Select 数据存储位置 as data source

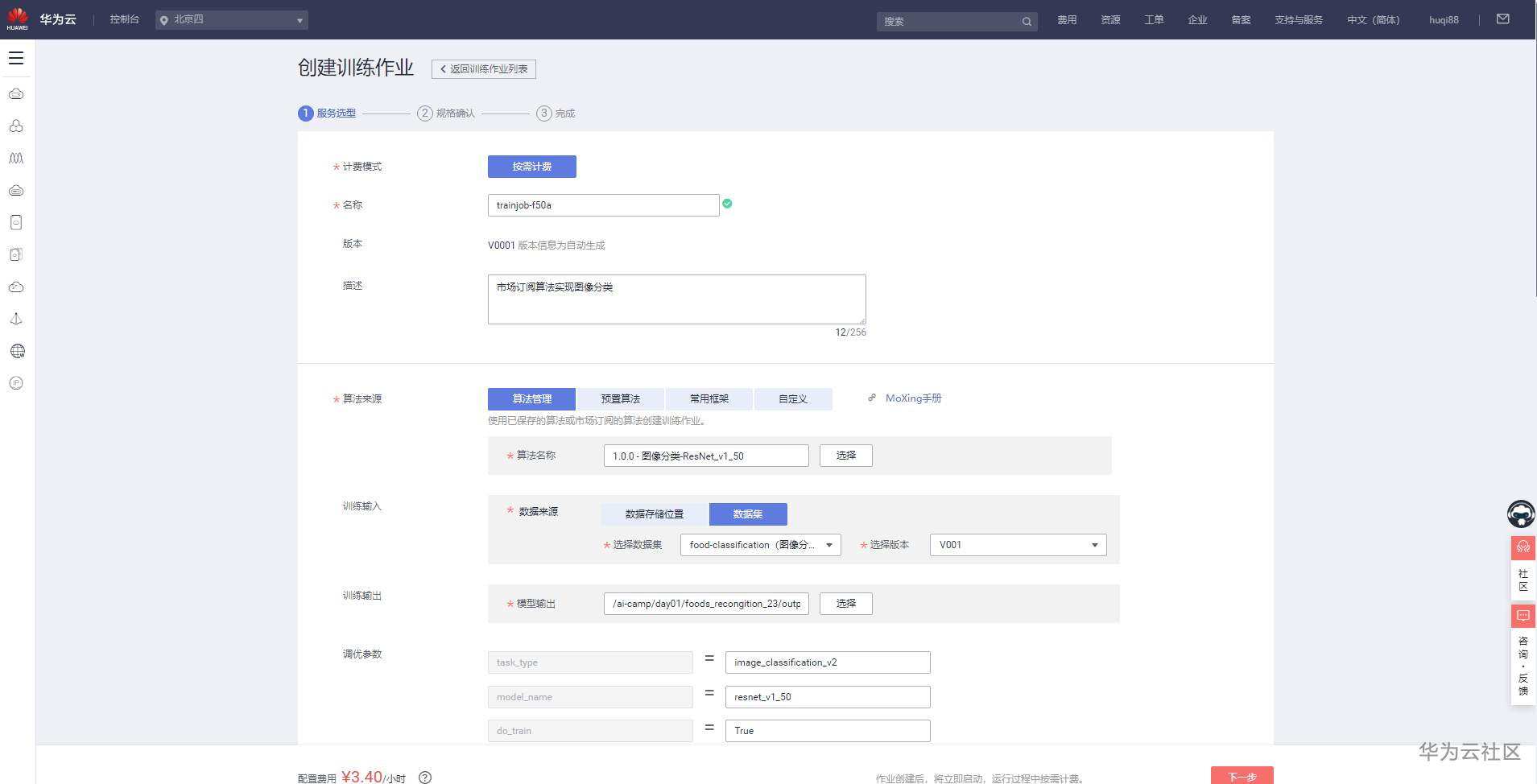click(x=655, y=514)
